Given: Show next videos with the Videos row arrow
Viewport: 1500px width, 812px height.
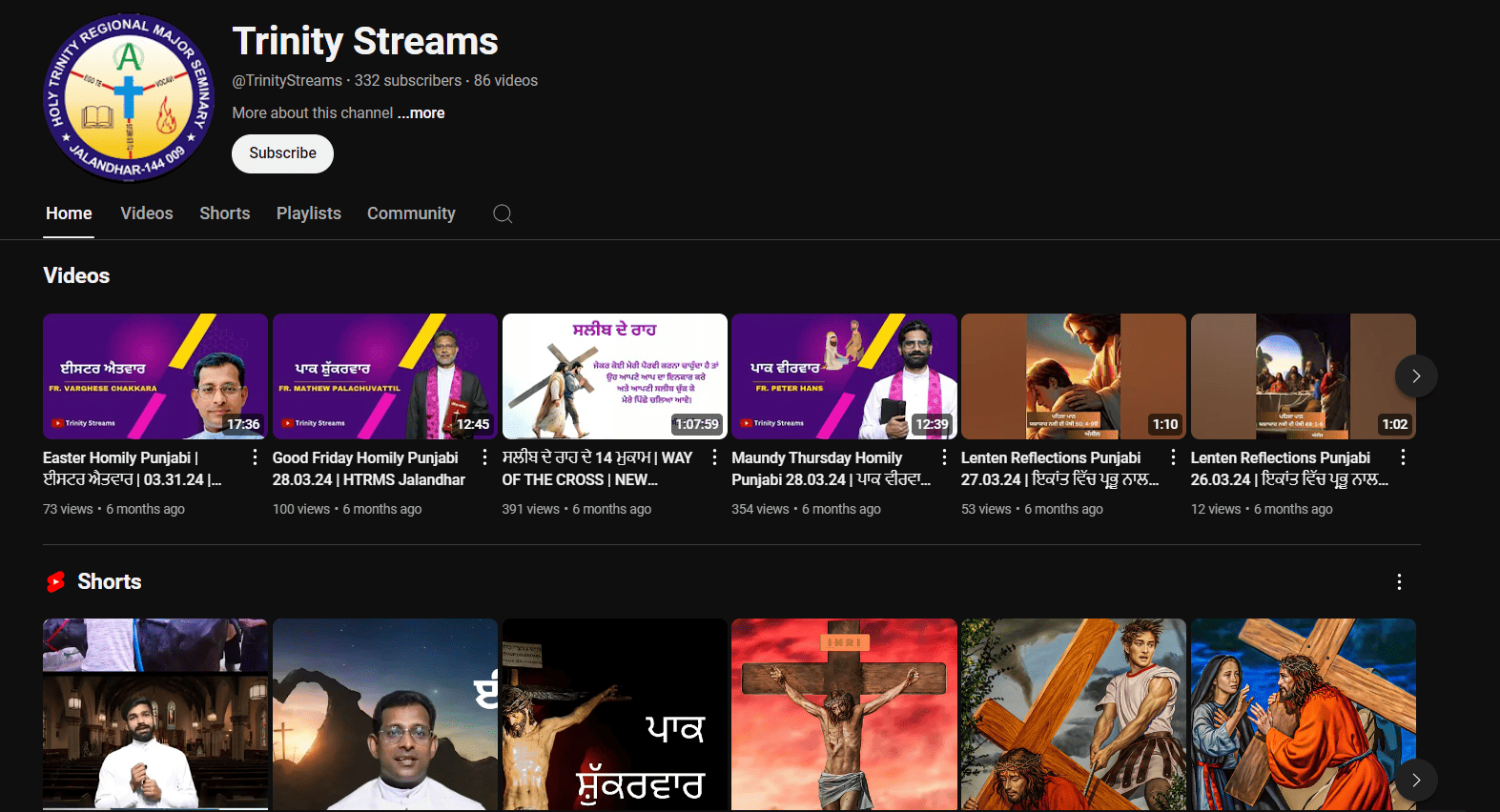Looking at the screenshot, I should click(1416, 376).
